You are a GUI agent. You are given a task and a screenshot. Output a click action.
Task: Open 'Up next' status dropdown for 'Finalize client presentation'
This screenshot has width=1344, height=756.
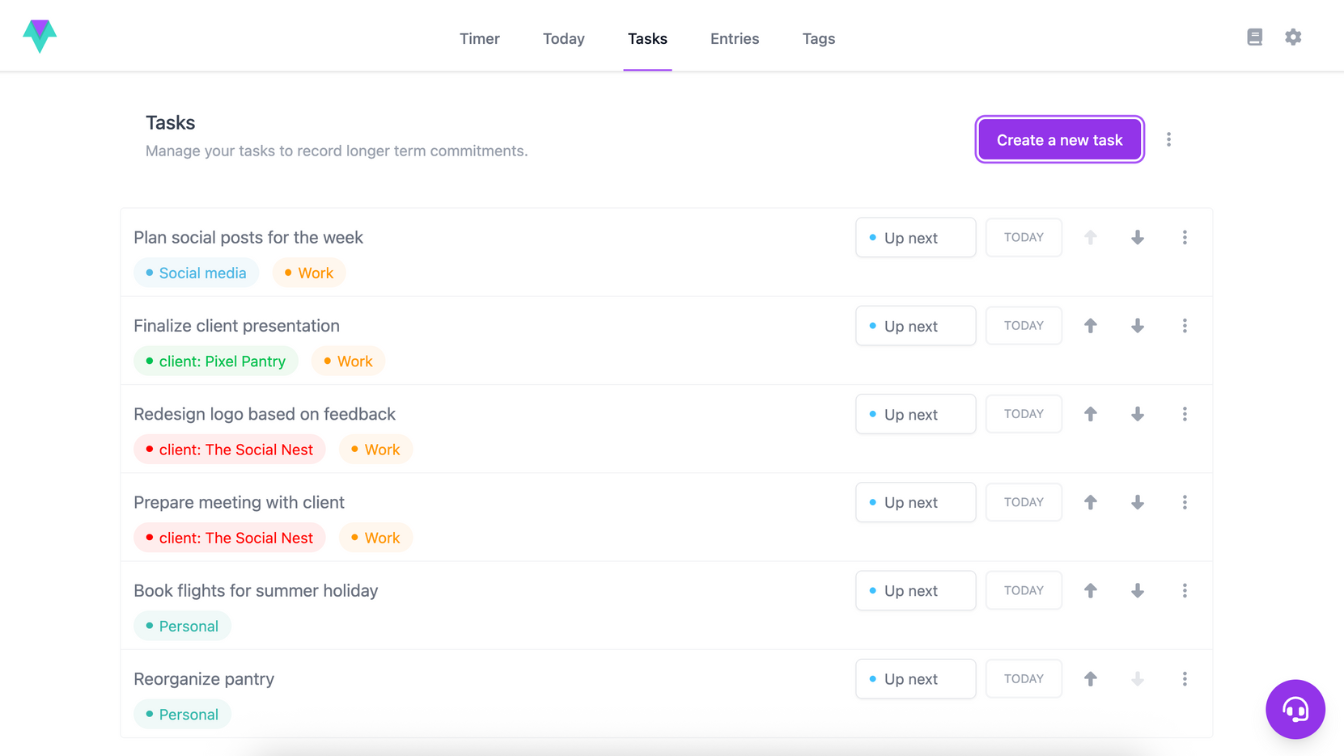point(915,326)
